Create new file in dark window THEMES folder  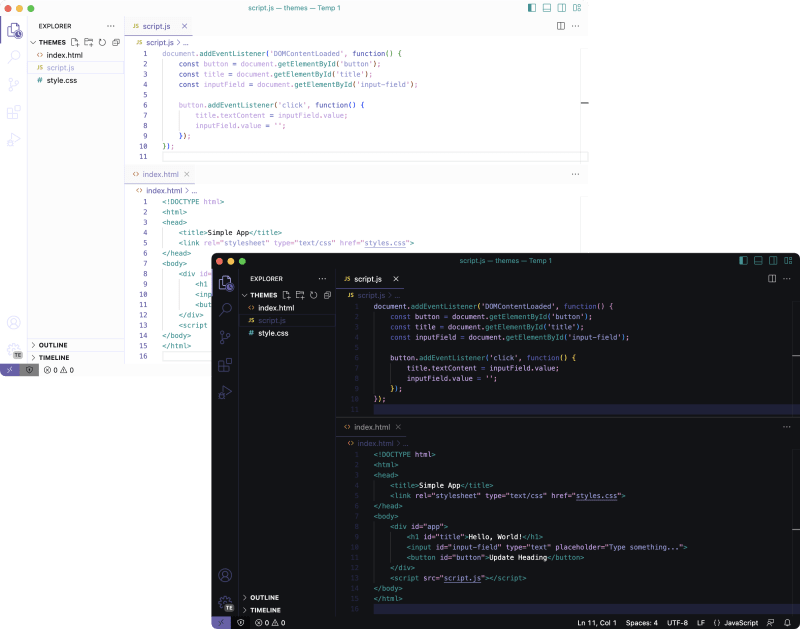[287, 295]
